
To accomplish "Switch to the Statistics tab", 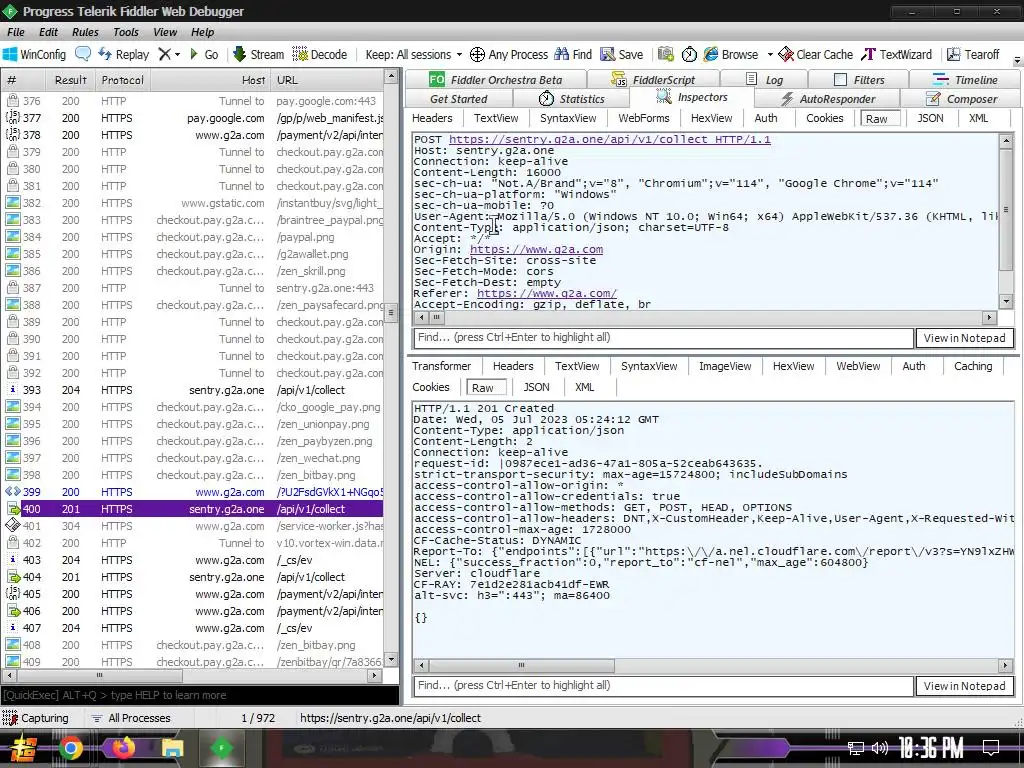I will click(571, 99).
